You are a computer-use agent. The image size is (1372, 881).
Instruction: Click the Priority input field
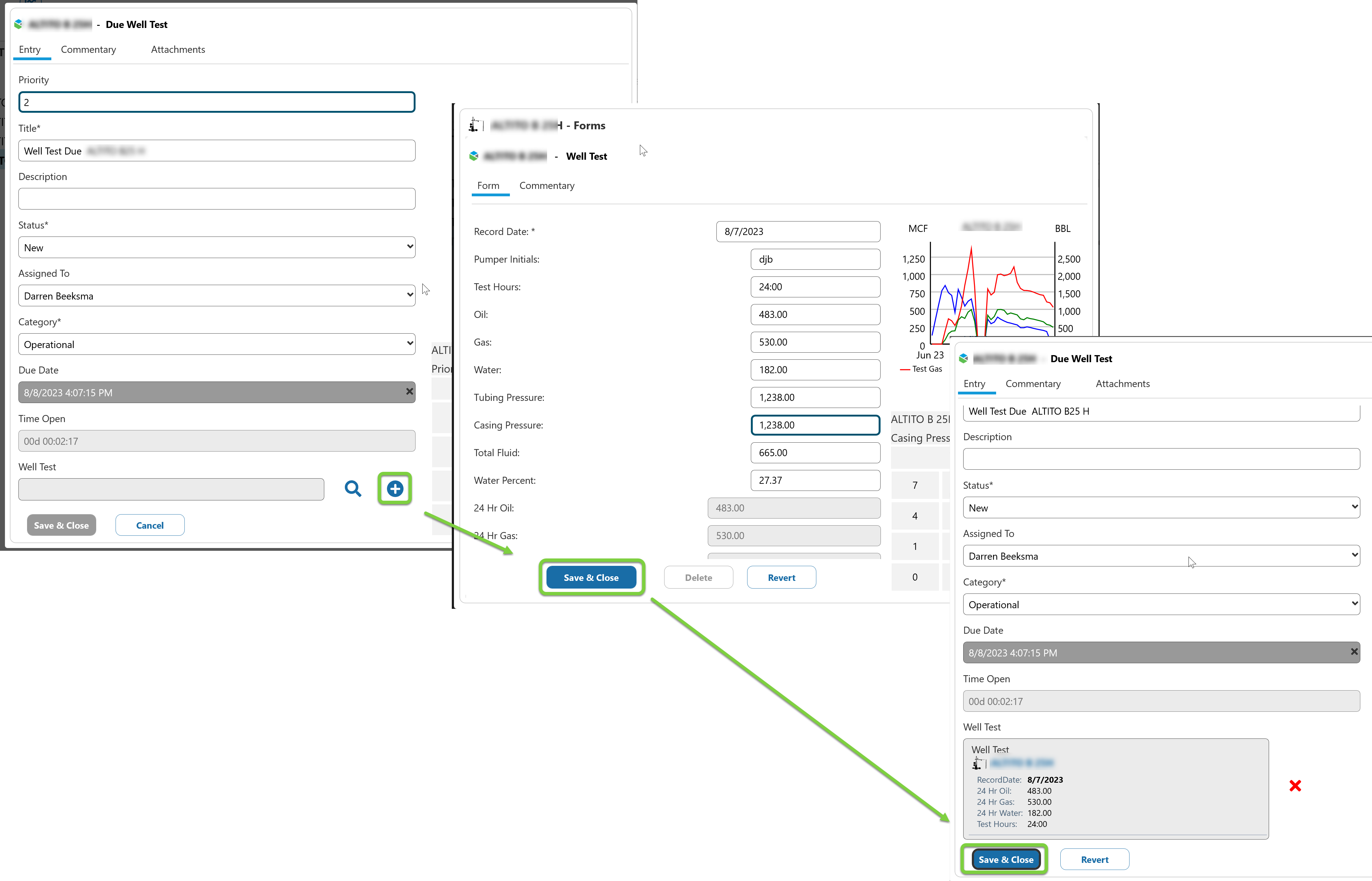216,102
